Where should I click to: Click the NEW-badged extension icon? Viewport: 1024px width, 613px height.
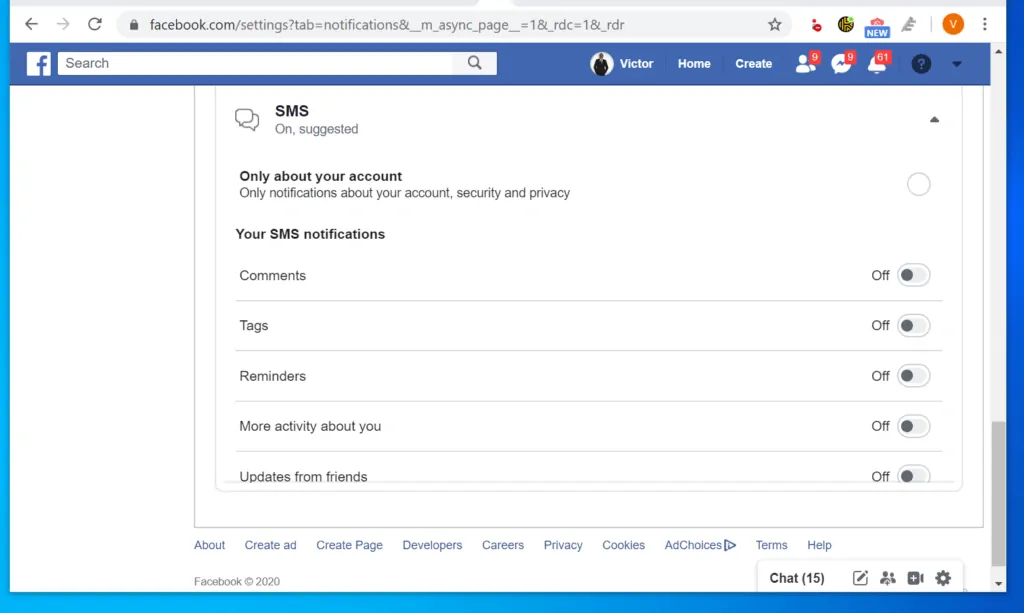pyautogui.click(x=877, y=27)
